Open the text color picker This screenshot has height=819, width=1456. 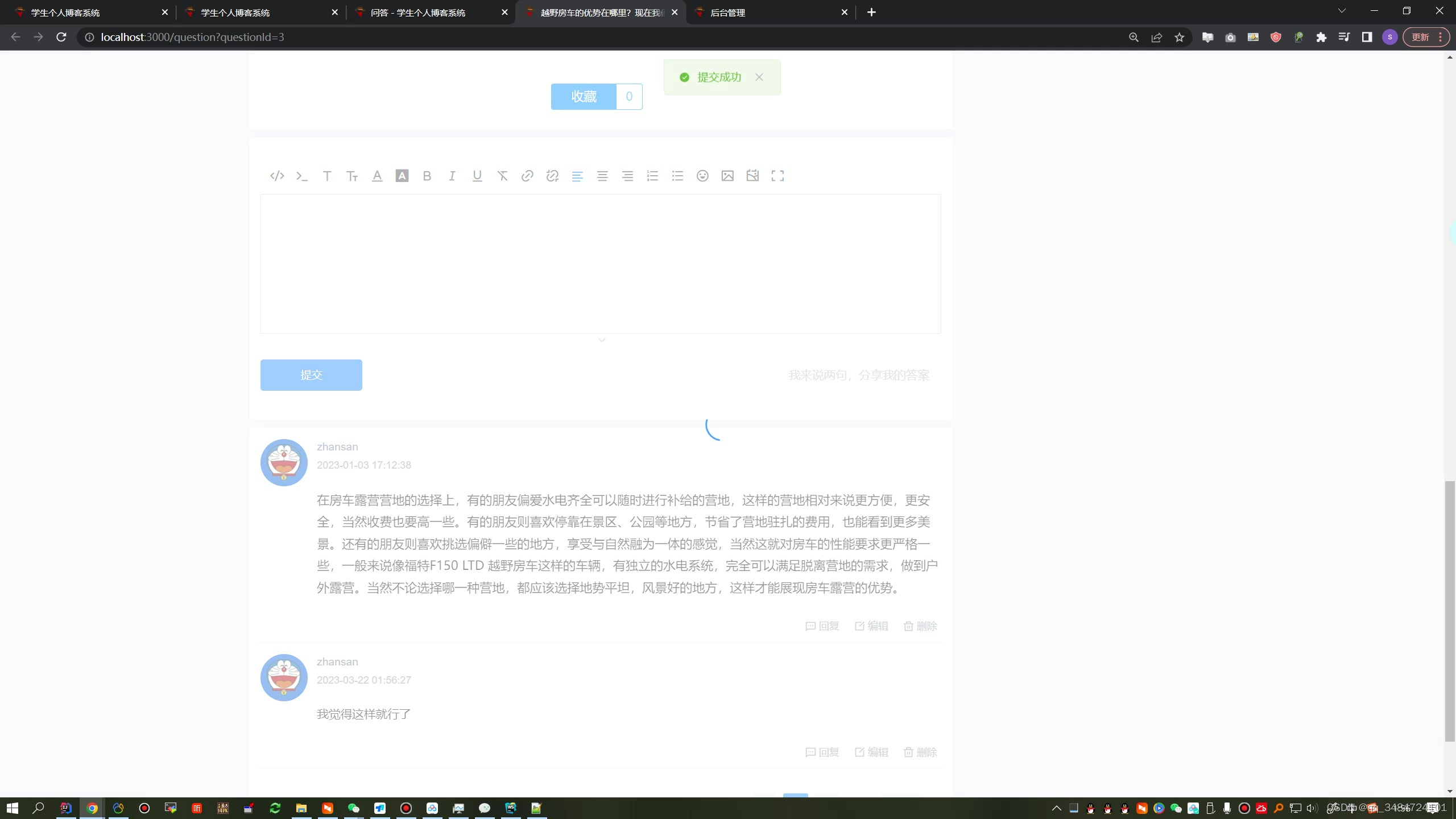[x=377, y=176]
